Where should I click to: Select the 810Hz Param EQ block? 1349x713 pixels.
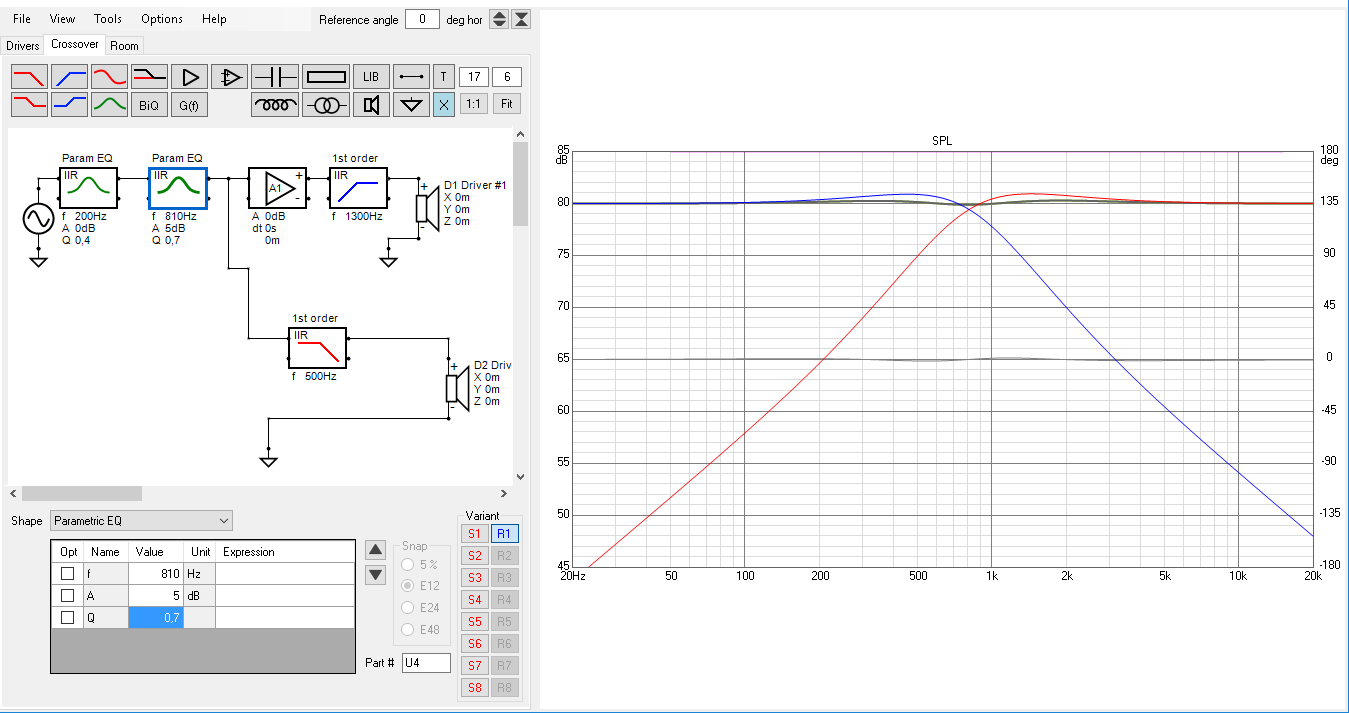tap(178, 187)
